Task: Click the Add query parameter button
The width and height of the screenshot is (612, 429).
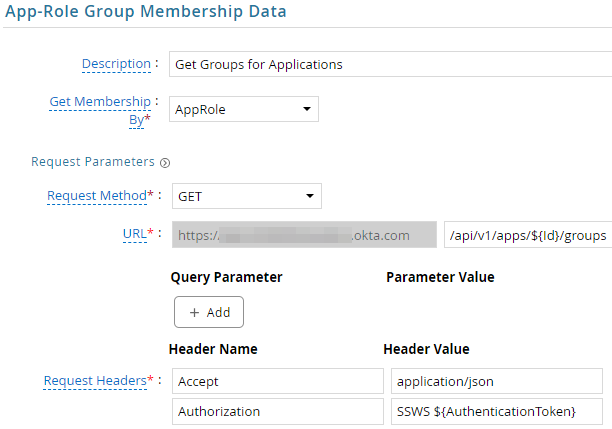Action: pos(209,312)
